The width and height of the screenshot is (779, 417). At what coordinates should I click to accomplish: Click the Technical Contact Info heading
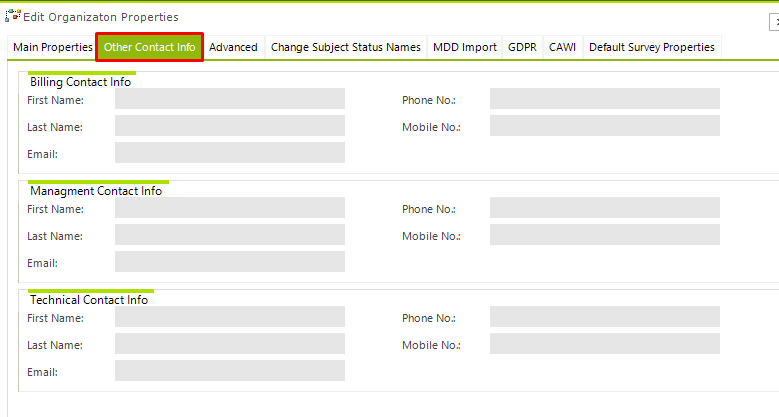tap(89, 300)
